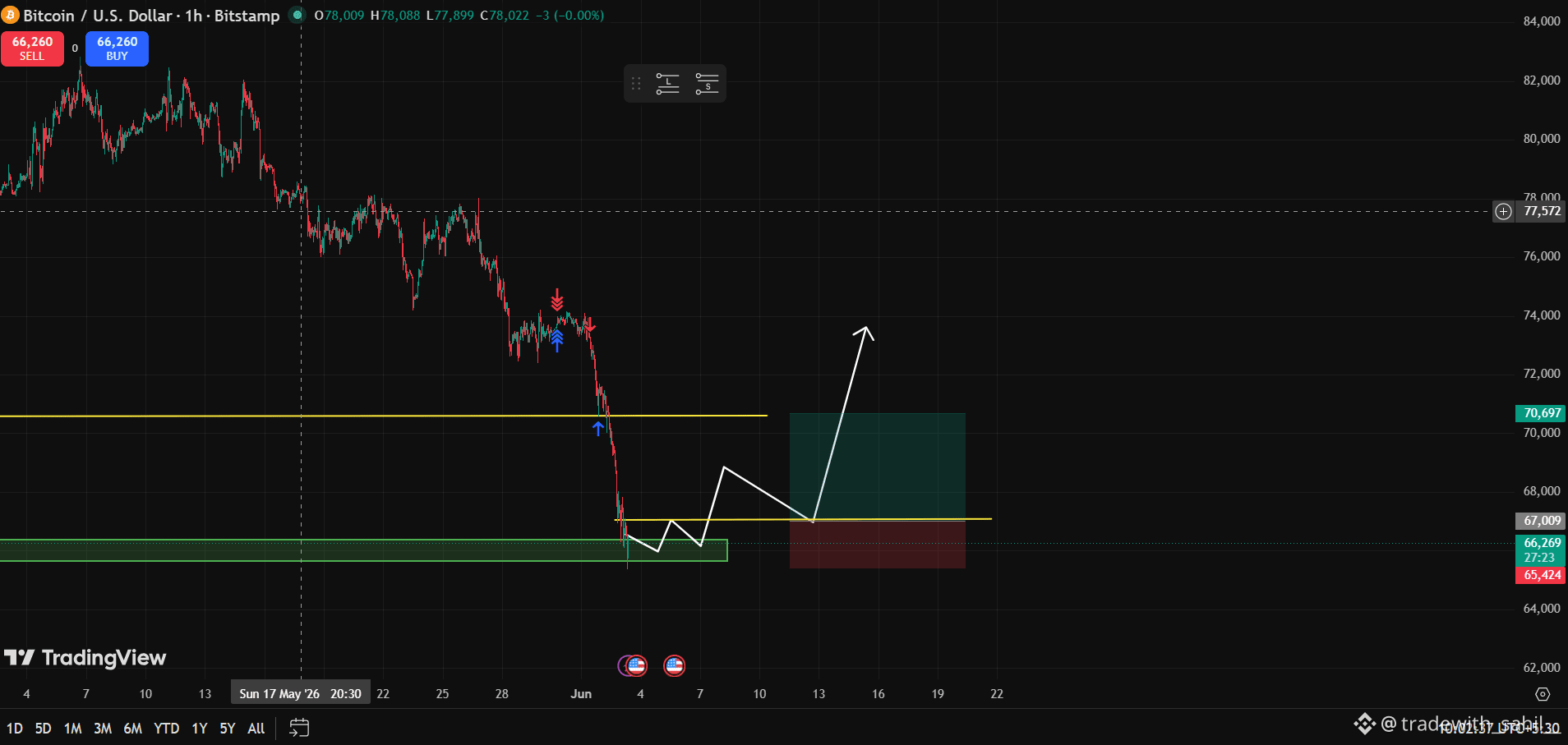
Task: Set time range to 6M
Action: 132,729
